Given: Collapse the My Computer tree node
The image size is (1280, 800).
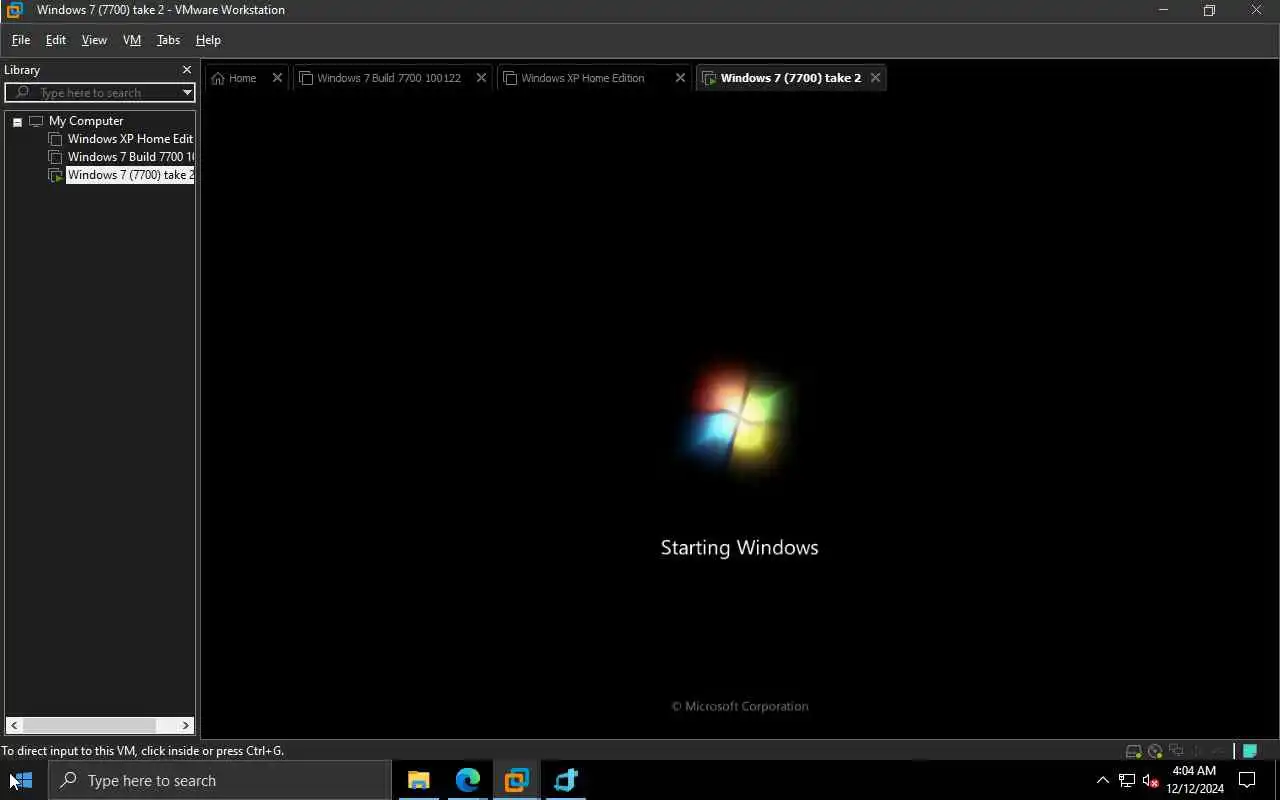Looking at the screenshot, I should (x=17, y=122).
